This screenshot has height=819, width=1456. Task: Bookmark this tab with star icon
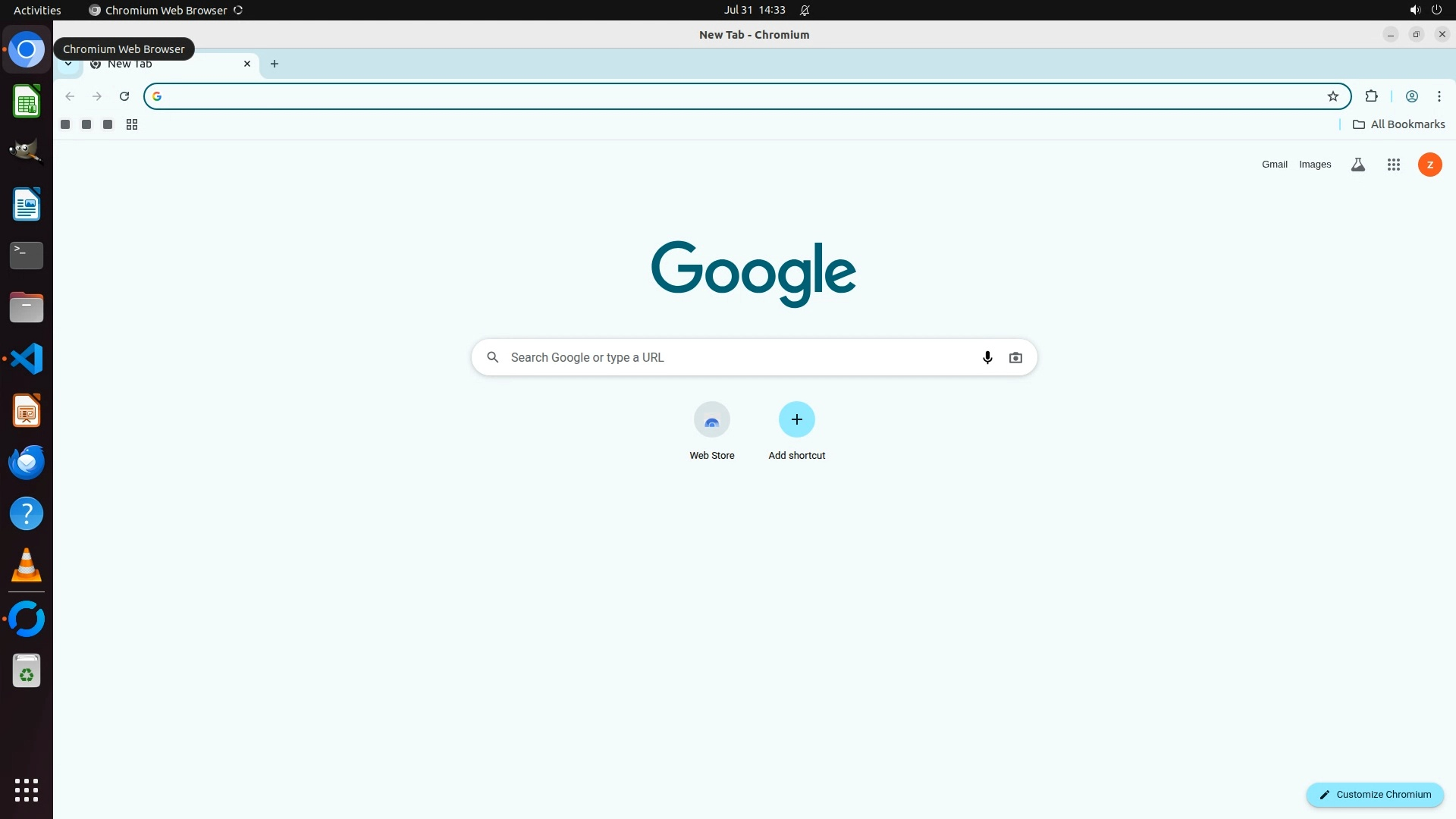(1332, 96)
